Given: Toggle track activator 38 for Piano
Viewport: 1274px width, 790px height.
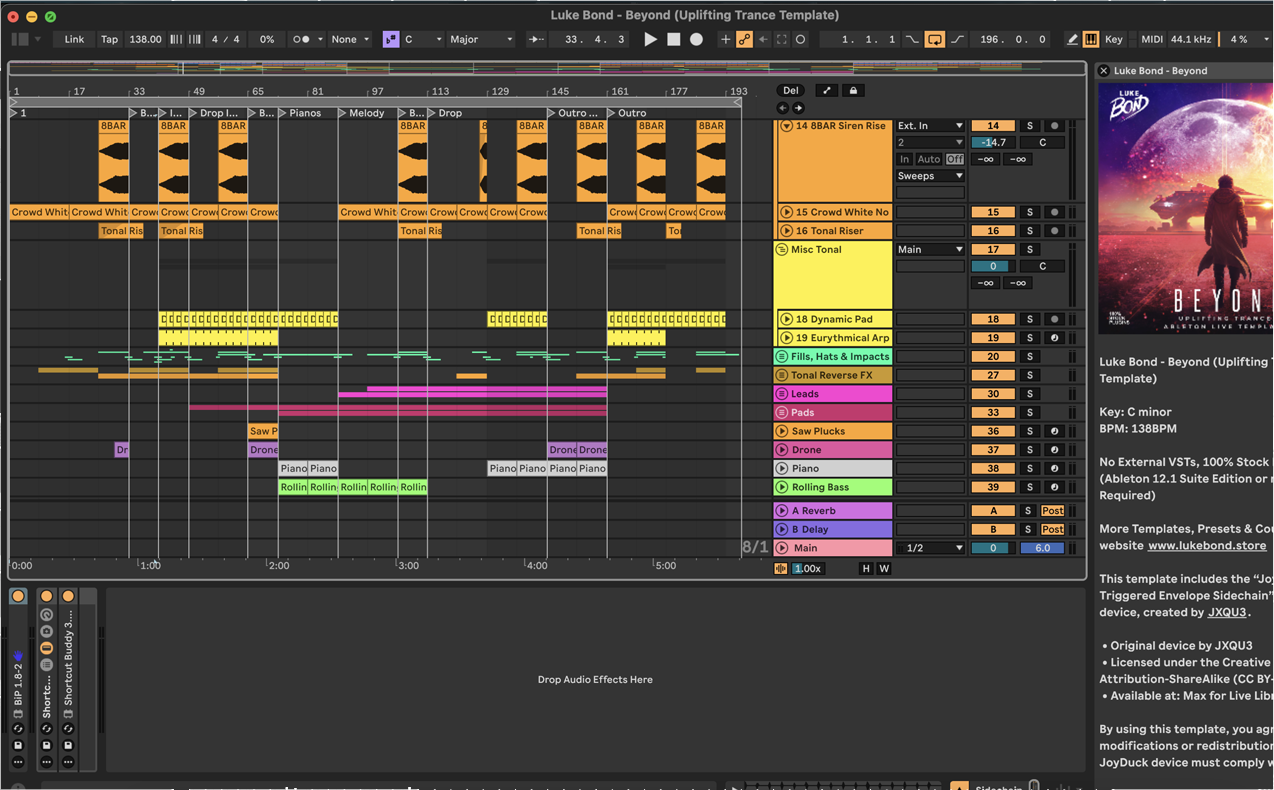Looking at the screenshot, I should pyautogui.click(x=992, y=468).
